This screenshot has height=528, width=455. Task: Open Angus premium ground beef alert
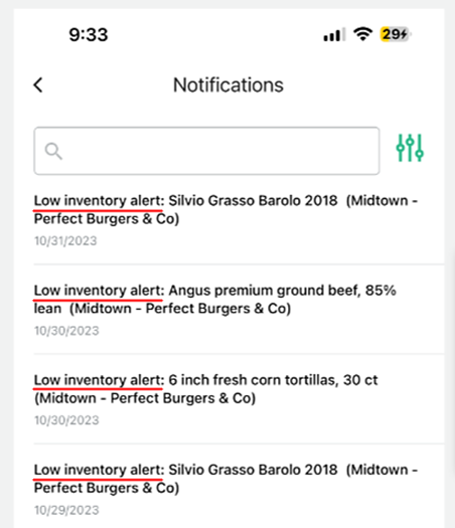pyautogui.click(x=226, y=310)
